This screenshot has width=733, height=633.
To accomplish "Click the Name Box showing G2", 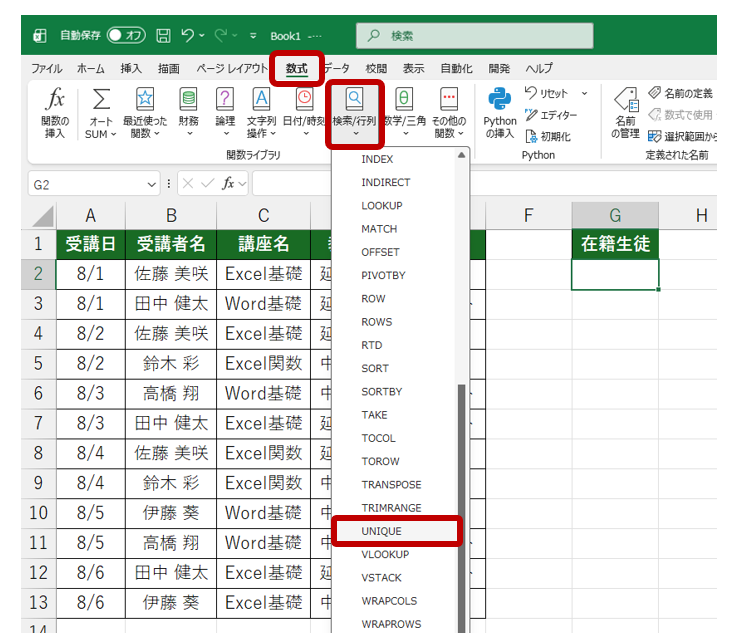I will 93,185.
